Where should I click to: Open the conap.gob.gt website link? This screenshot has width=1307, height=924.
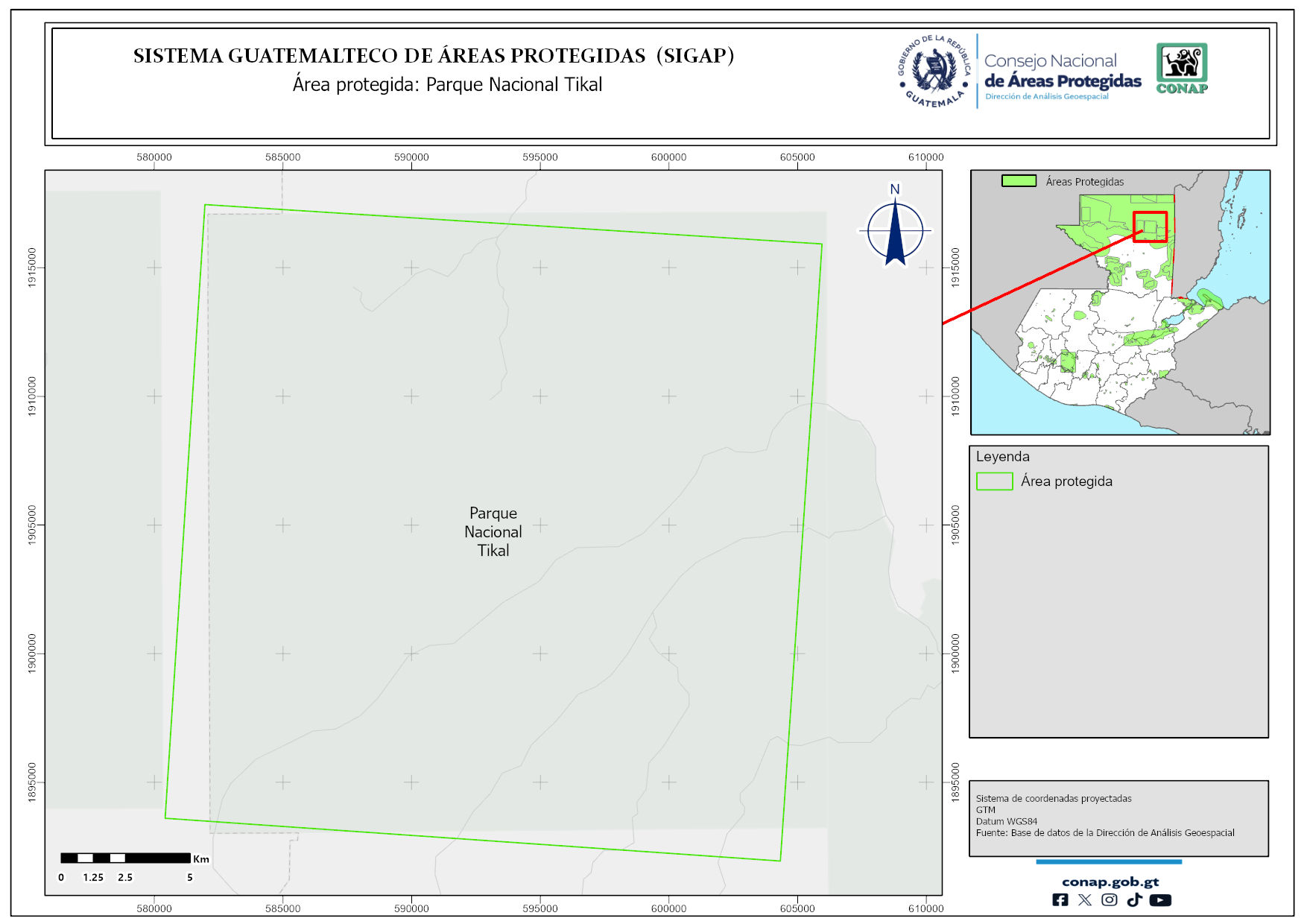coord(1110,882)
